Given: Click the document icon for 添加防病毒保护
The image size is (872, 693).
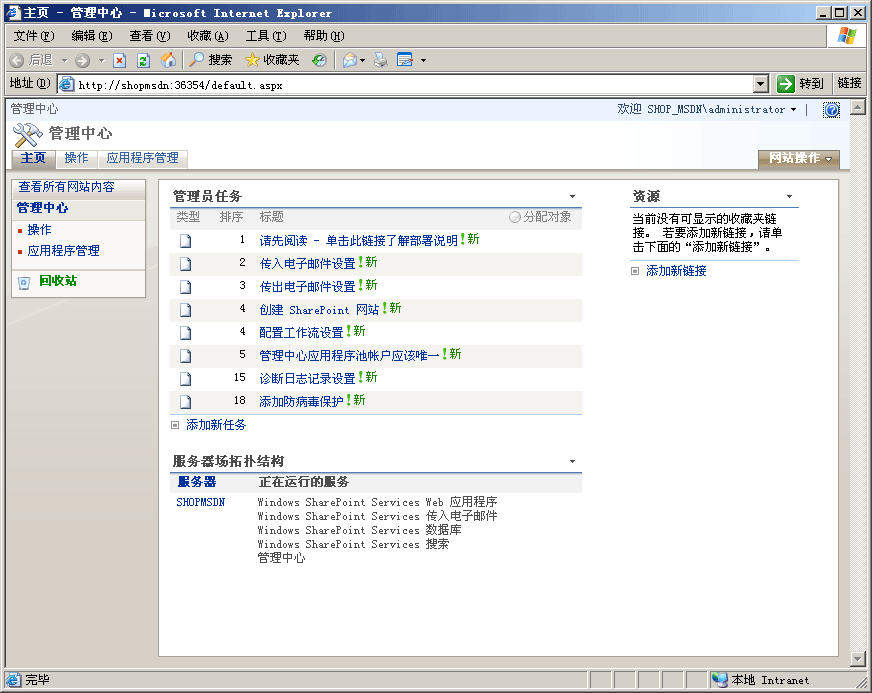Looking at the screenshot, I should [x=186, y=402].
